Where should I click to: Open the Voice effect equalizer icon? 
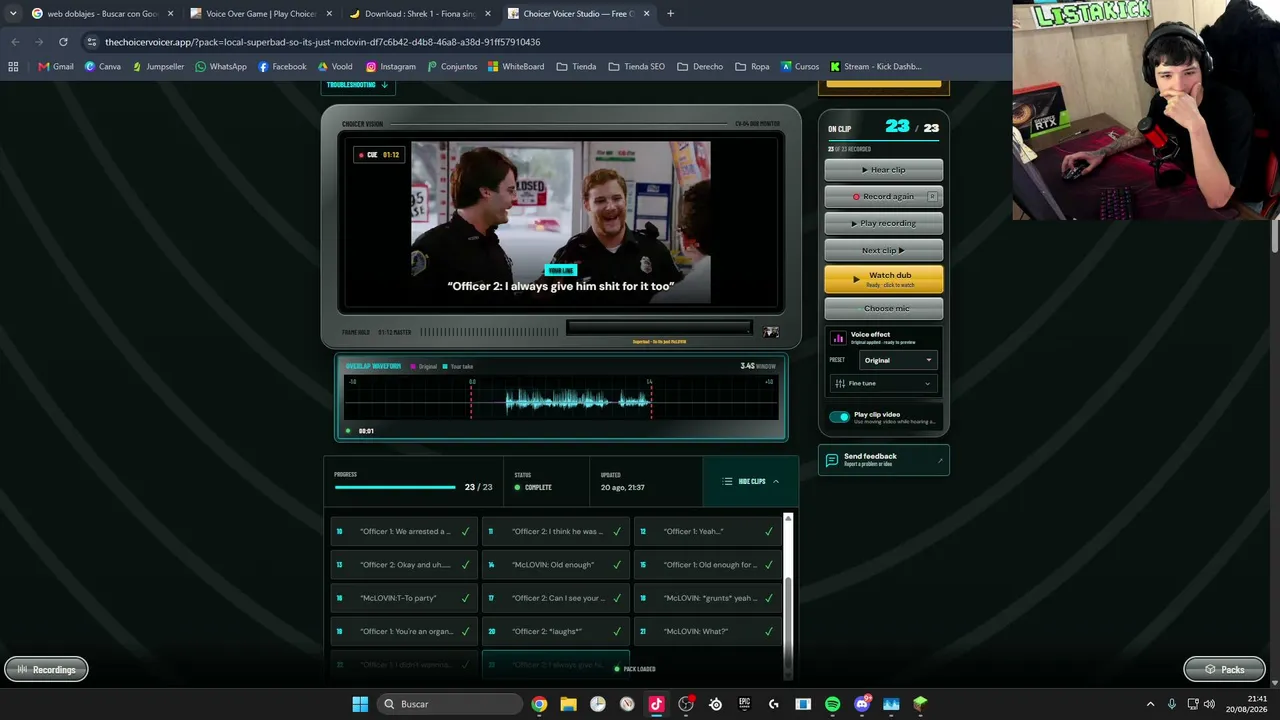pyautogui.click(x=838, y=338)
